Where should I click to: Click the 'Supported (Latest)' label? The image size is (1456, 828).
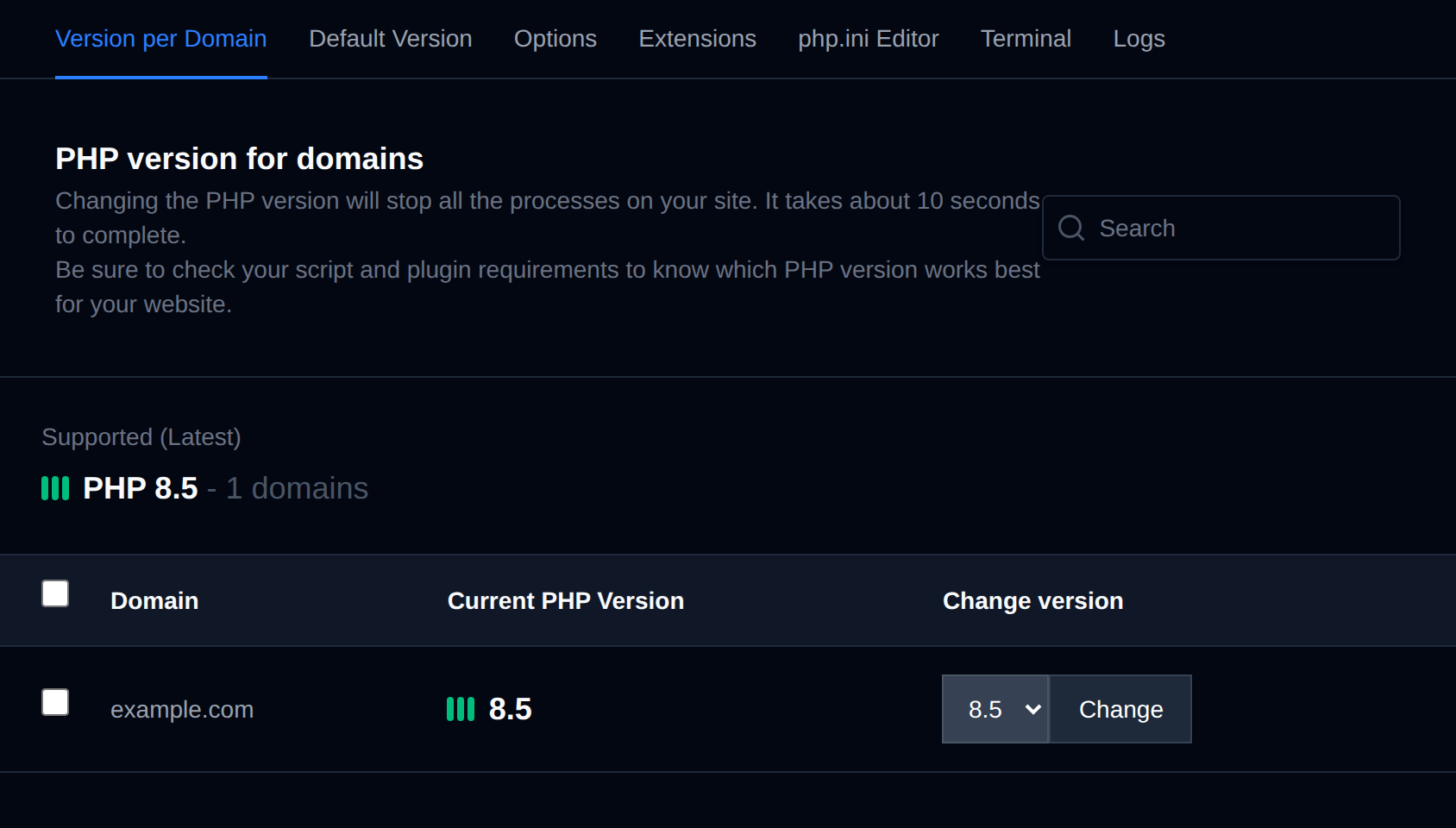coord(141,437)
